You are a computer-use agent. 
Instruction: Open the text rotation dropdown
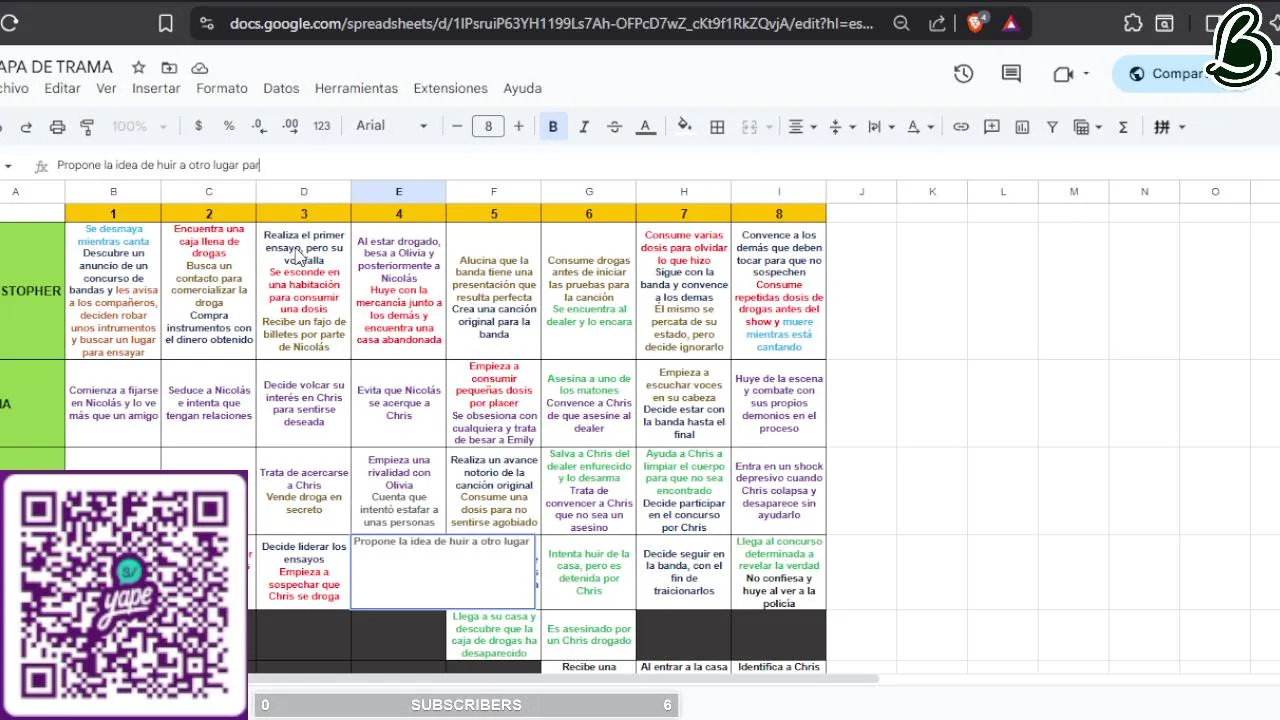(919, 127)
